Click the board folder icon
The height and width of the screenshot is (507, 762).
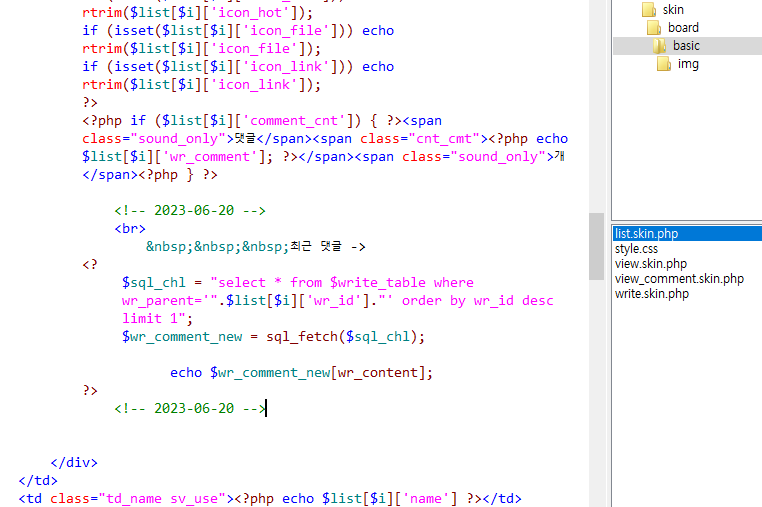tap(653, 28)
